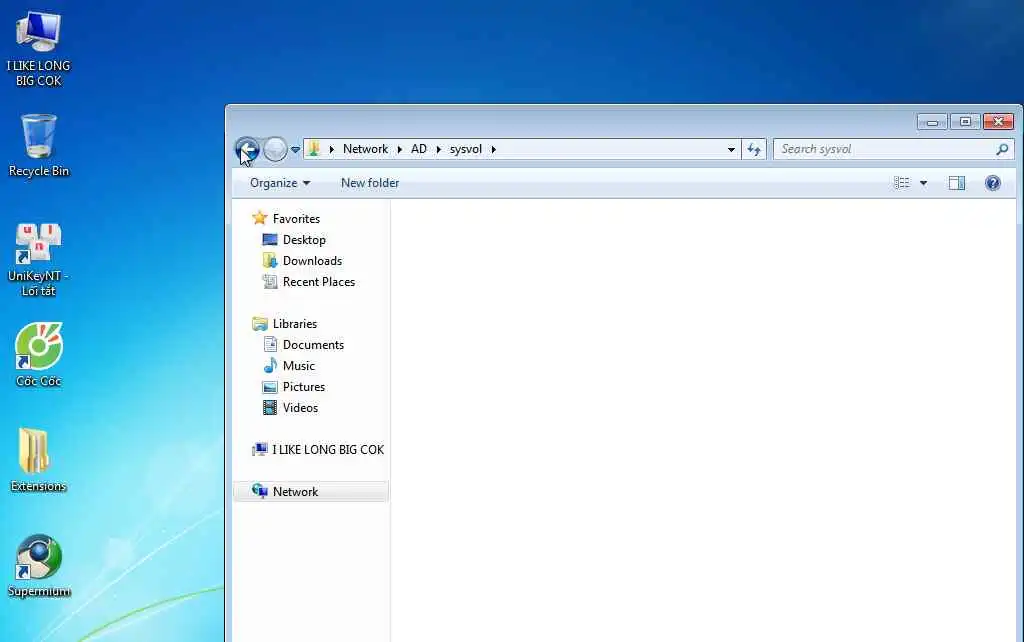Click the search magnifier icon

tap(1002, 150)
